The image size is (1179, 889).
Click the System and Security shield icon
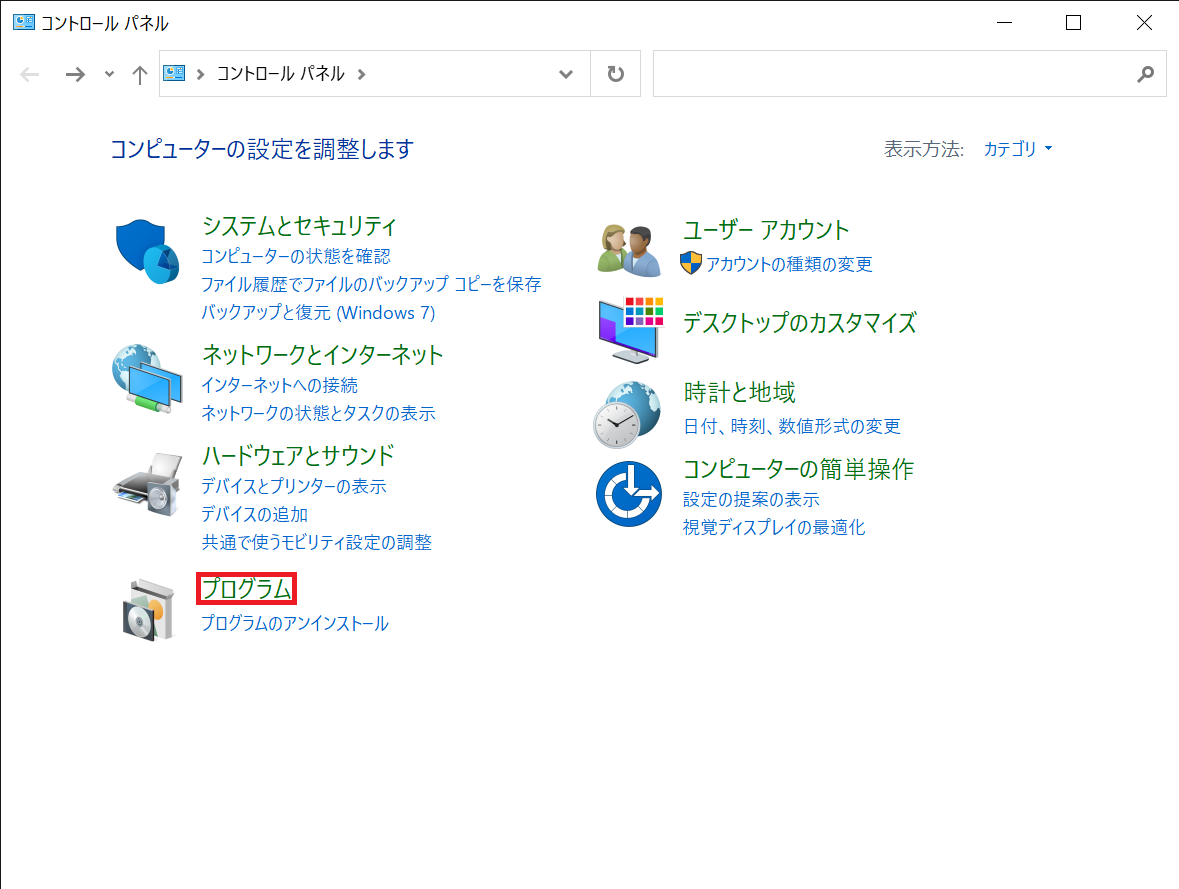tap(147, 253)
